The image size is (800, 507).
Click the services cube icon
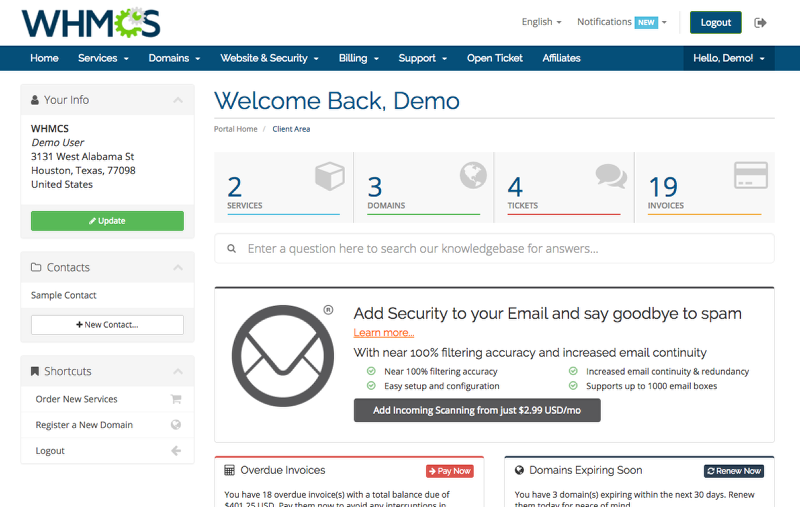coord(330,176)
